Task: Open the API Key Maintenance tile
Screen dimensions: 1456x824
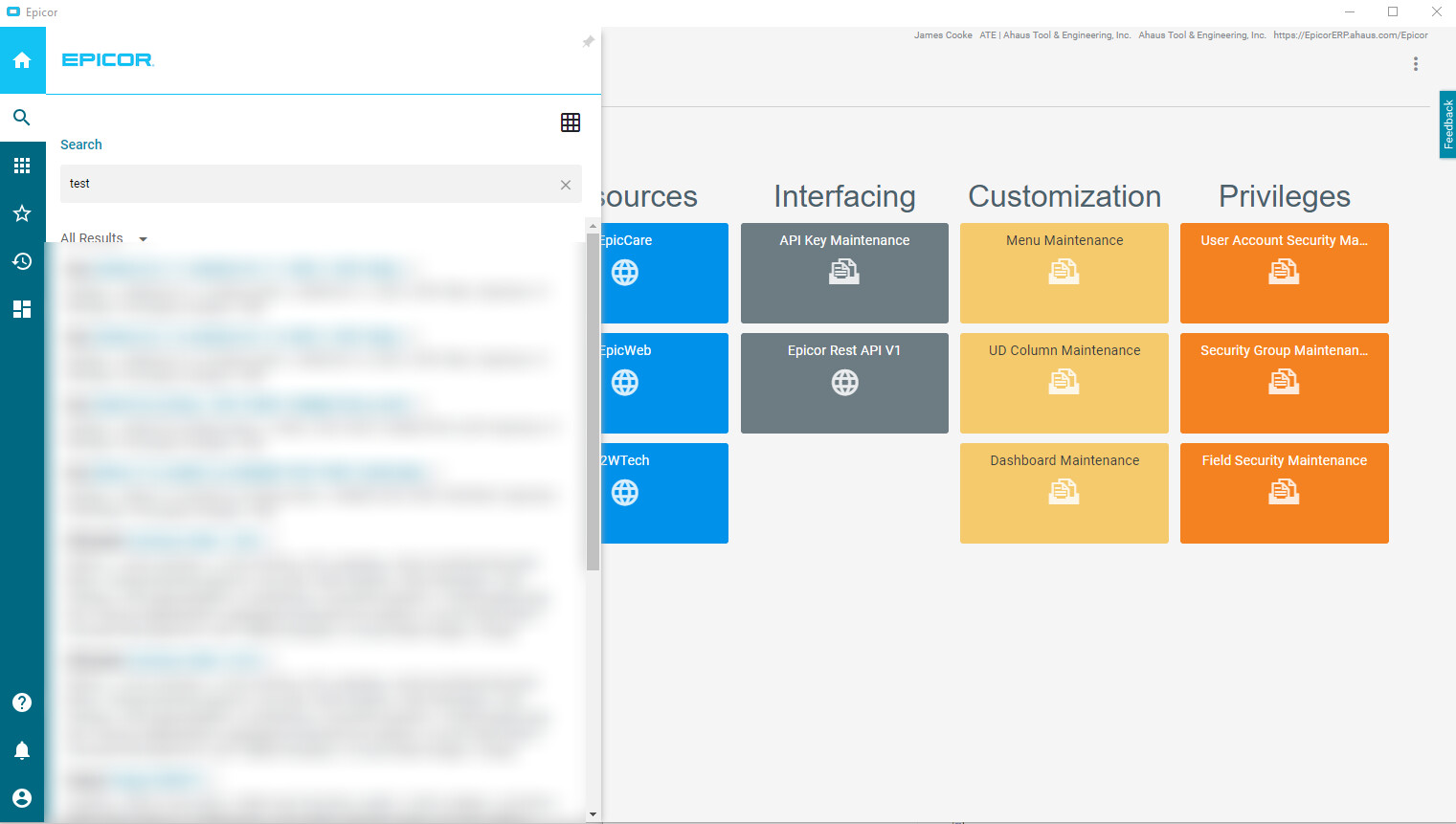Action: click(x=844, y=273)
